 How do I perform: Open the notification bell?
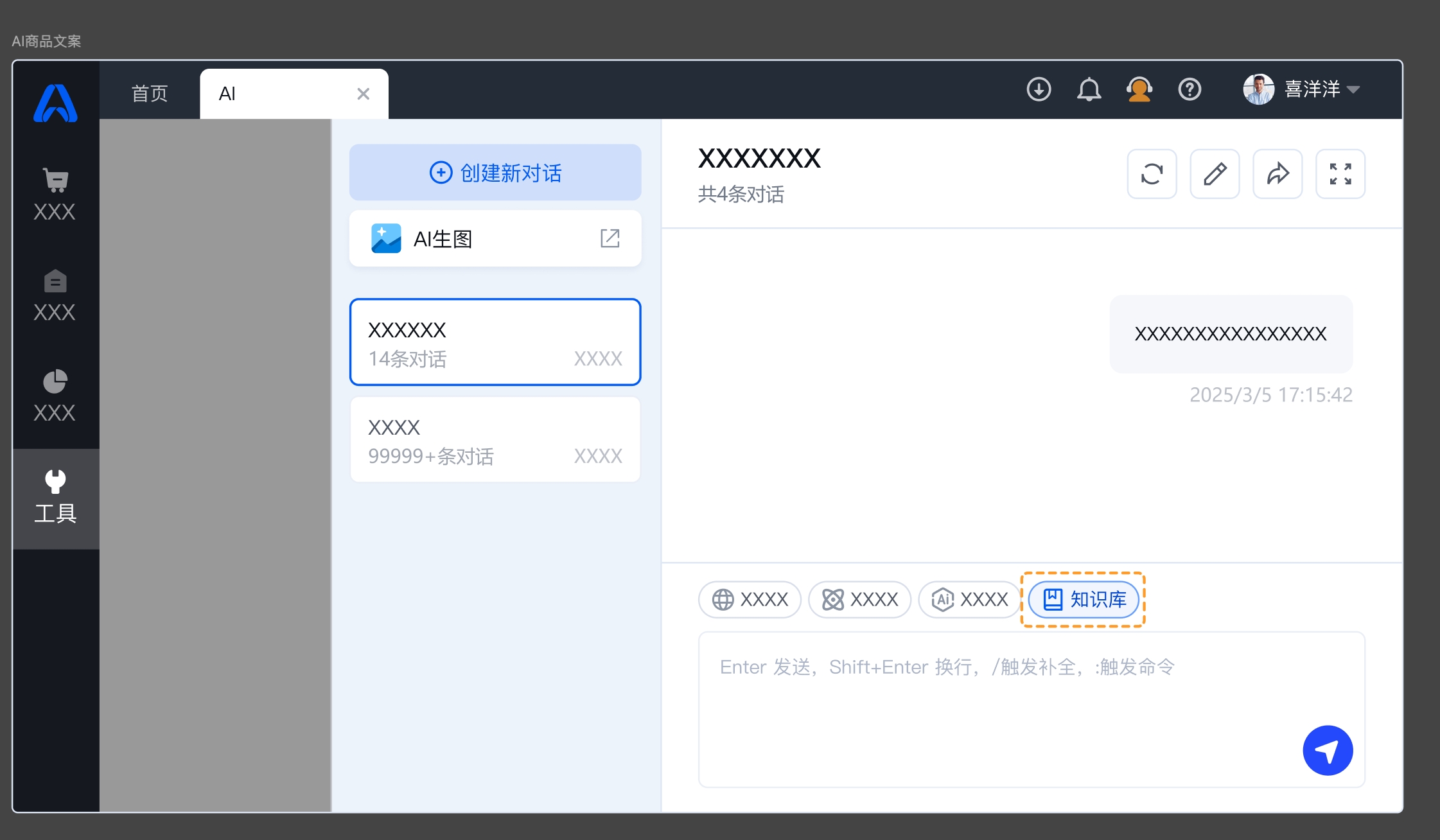[x=1089, y=89]
